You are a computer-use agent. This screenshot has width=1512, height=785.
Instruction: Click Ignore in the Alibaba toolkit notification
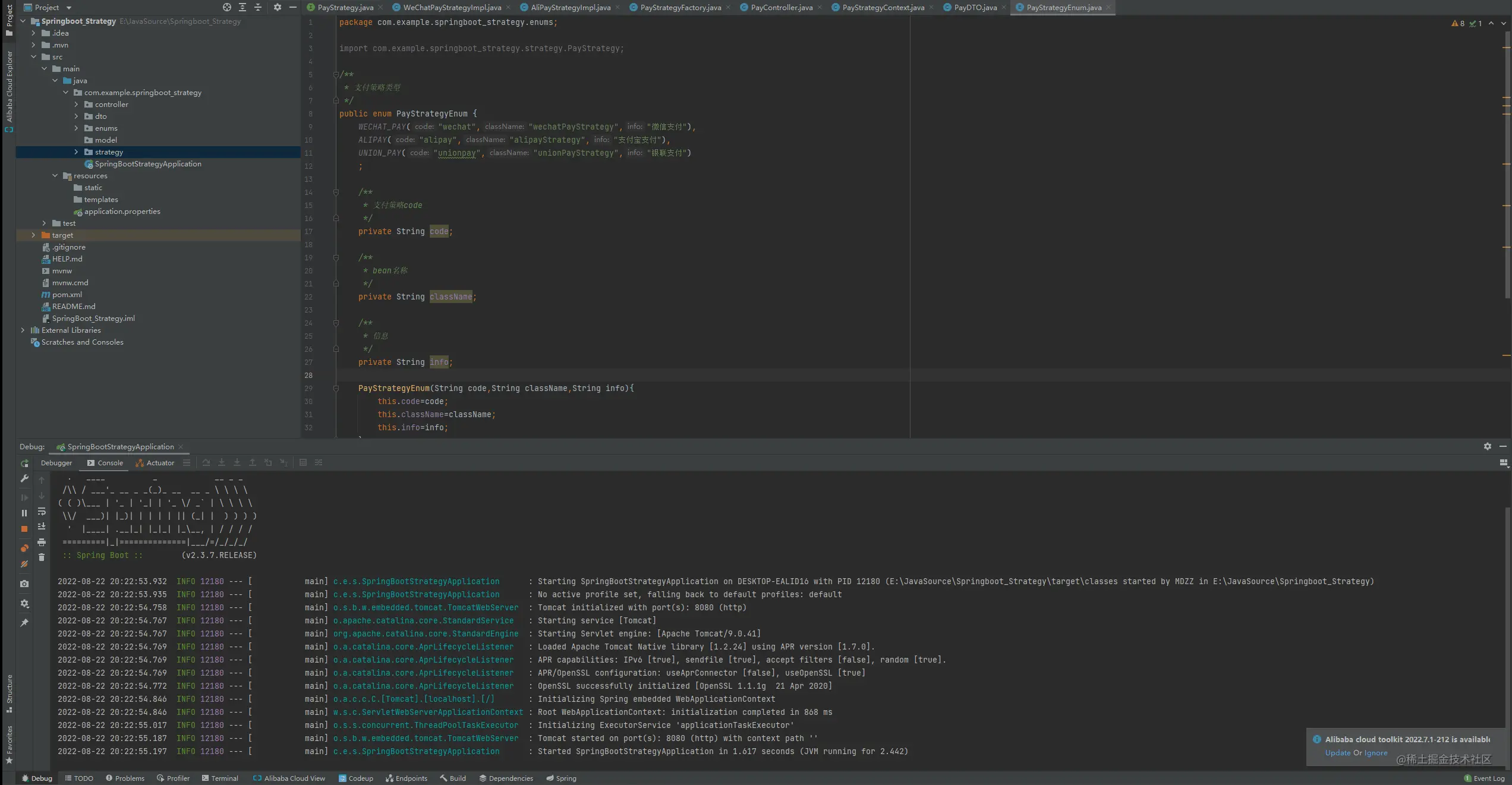1376,752
